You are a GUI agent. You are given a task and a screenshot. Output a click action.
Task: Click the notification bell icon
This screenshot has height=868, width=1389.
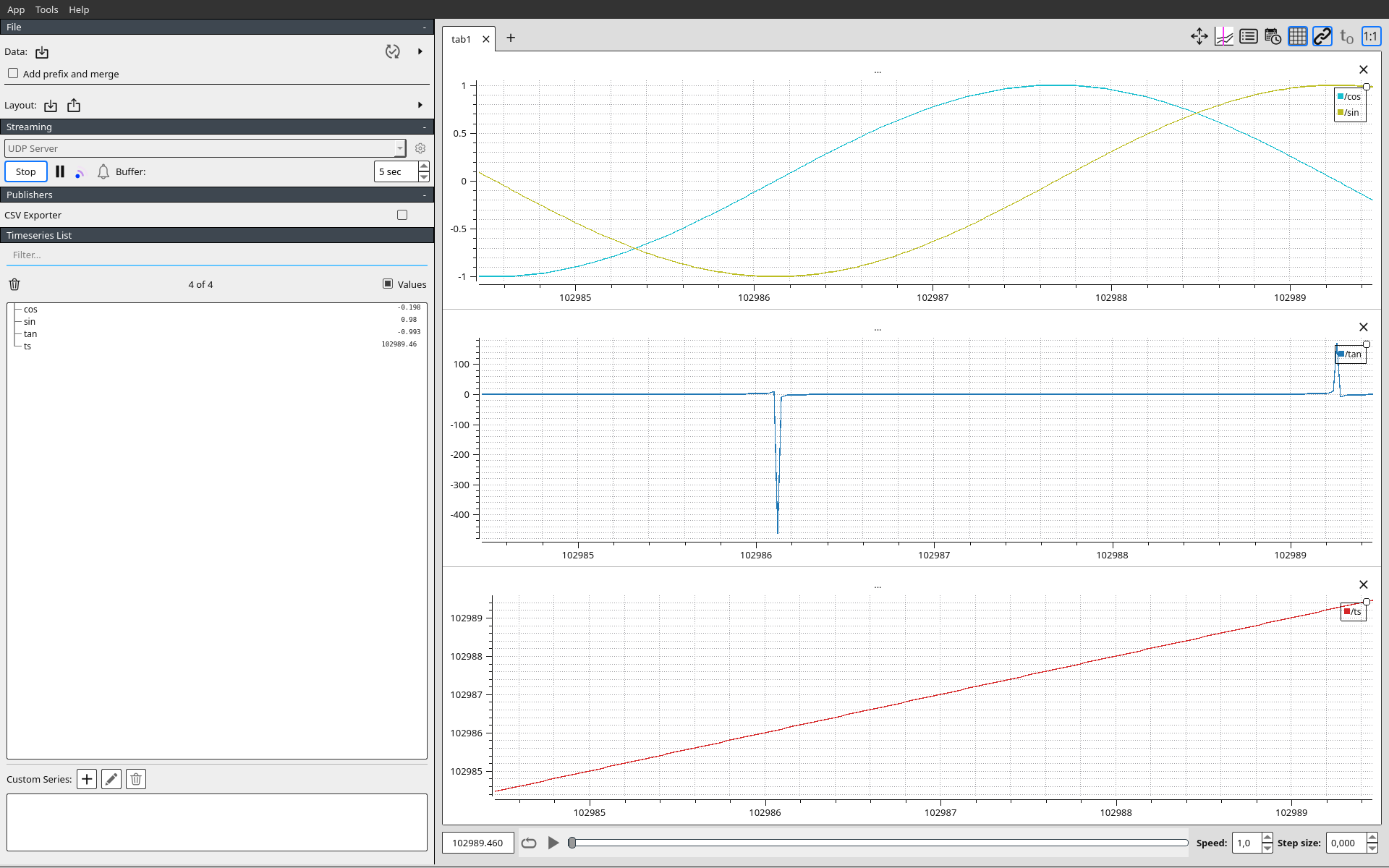click(103, 171)
